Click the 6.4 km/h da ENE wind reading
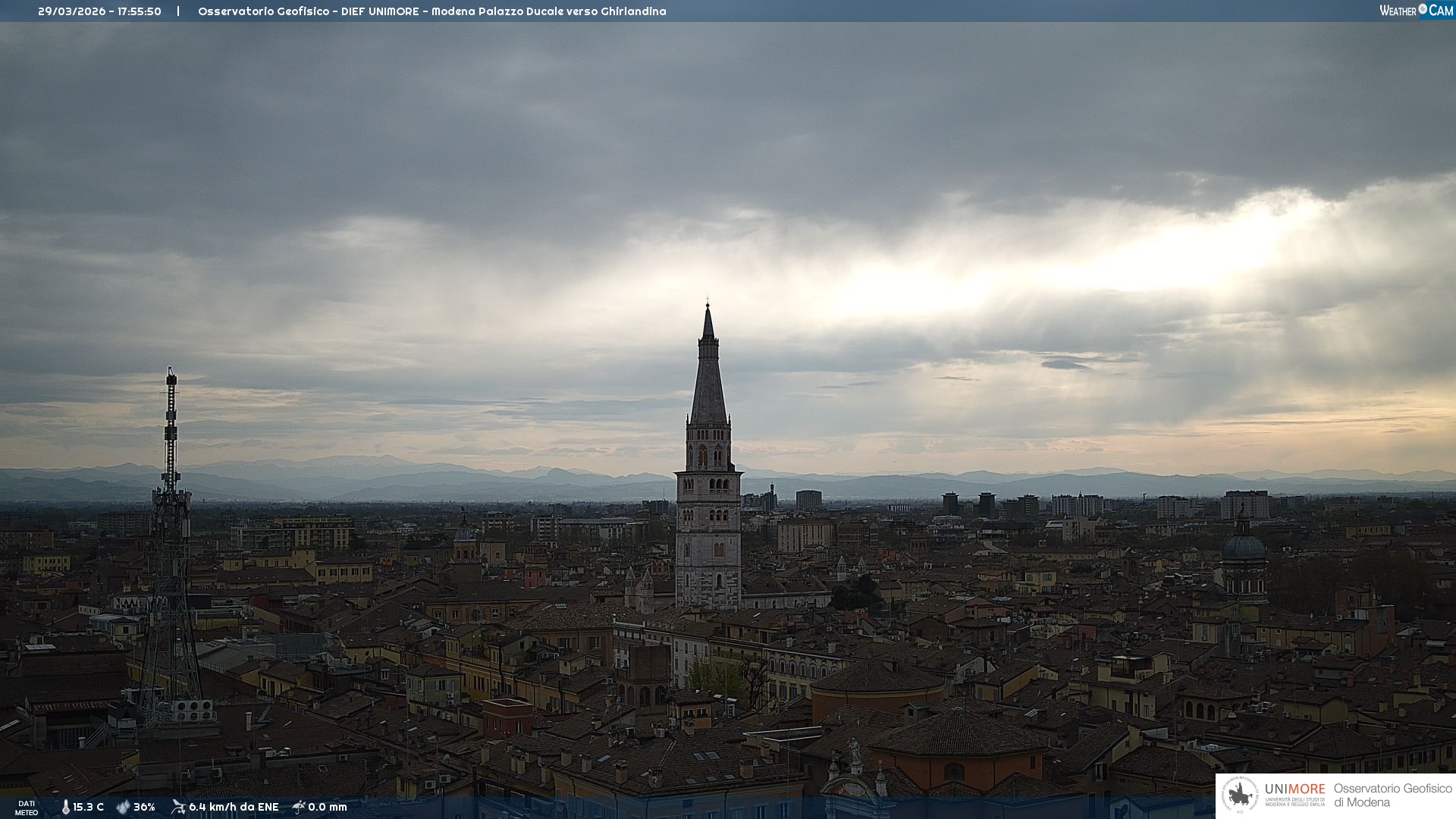Image resolution: width=1456 pixels, height=819 pixels. coord(234,808)
